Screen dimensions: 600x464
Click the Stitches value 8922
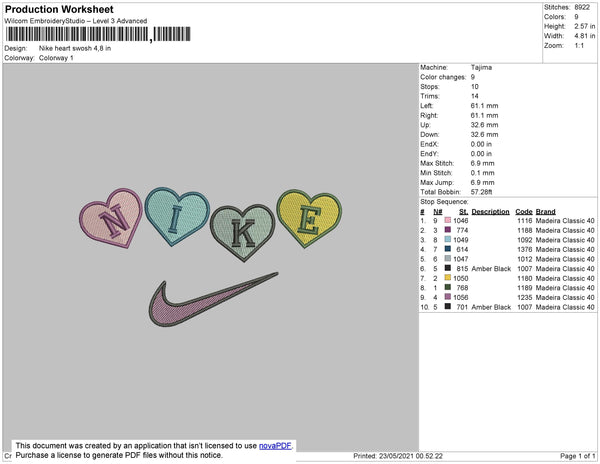(x=582, y=7)
